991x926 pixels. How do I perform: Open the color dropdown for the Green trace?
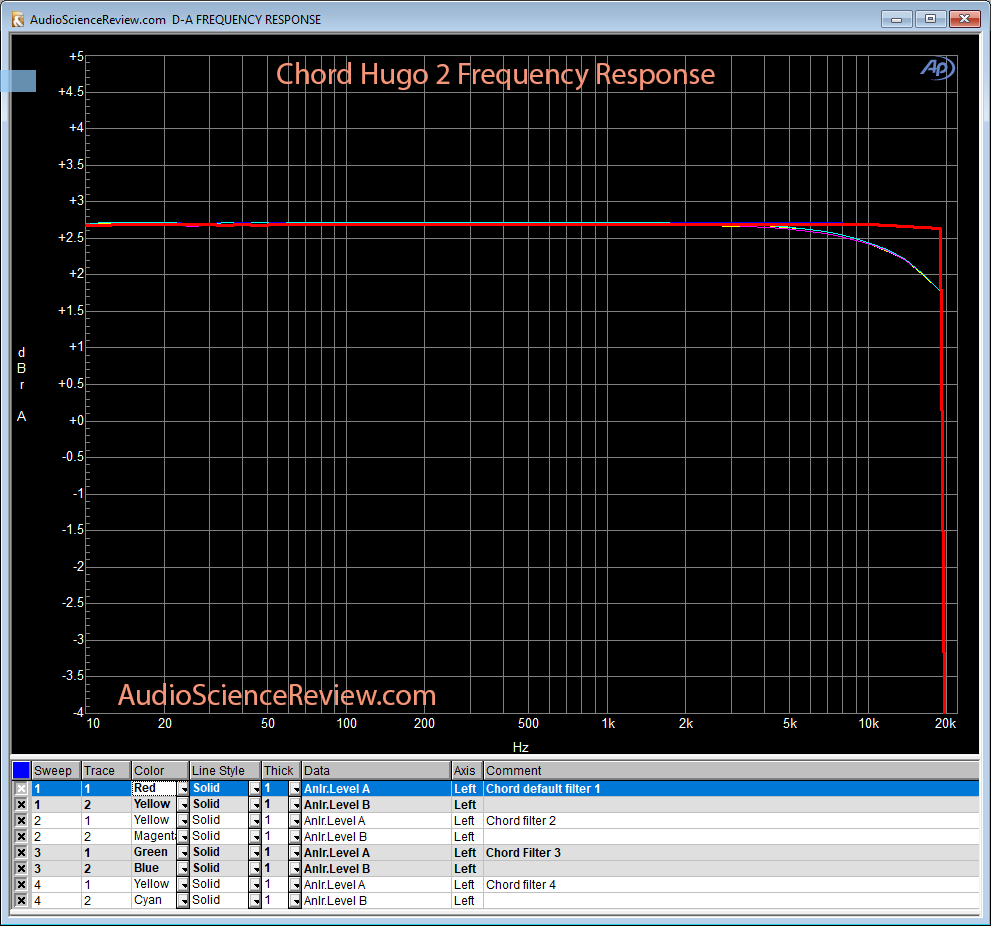(x=183, y=853)
